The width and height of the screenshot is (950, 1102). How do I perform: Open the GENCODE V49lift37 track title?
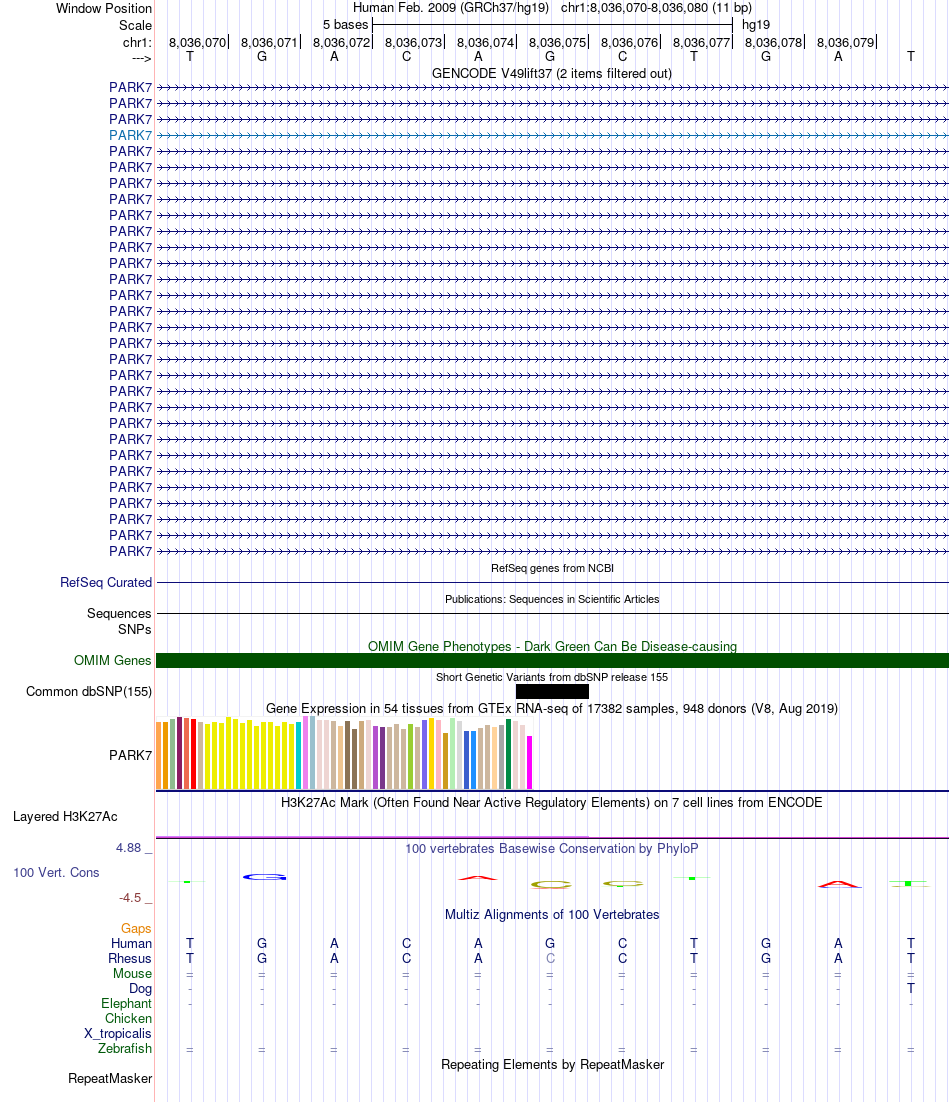coord(552,73)
